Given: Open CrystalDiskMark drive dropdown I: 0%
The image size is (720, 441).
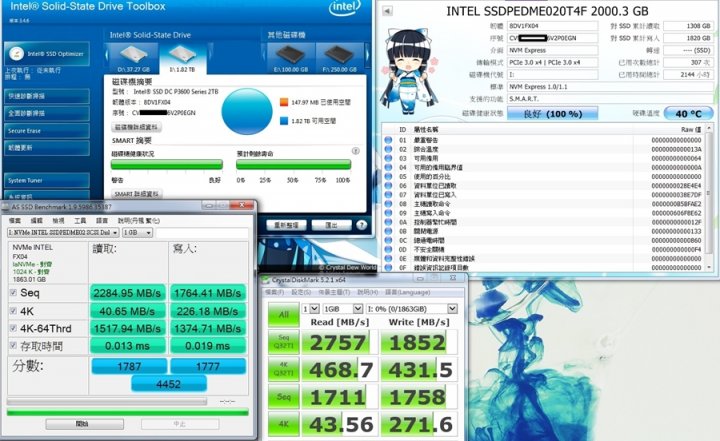Looking at the screenshot, I should [411, 309].
